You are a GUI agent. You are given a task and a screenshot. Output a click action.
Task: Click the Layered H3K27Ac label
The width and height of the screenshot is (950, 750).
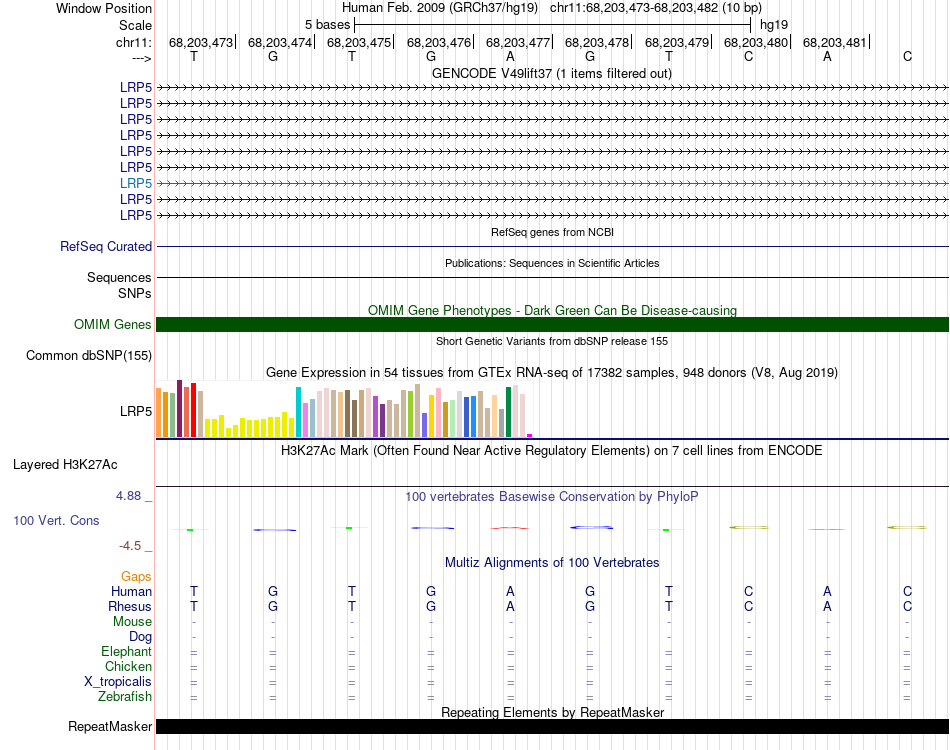click(65, 465)
